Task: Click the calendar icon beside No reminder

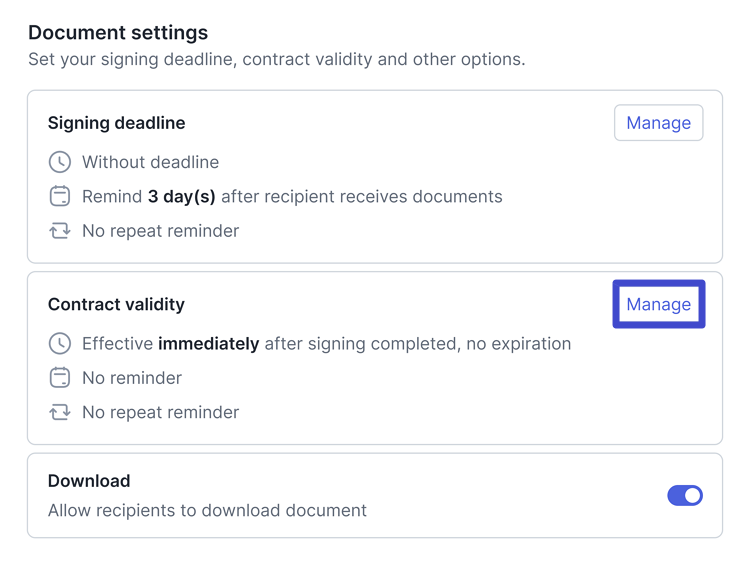Action: pyautogui.click(x=60, y=378)
